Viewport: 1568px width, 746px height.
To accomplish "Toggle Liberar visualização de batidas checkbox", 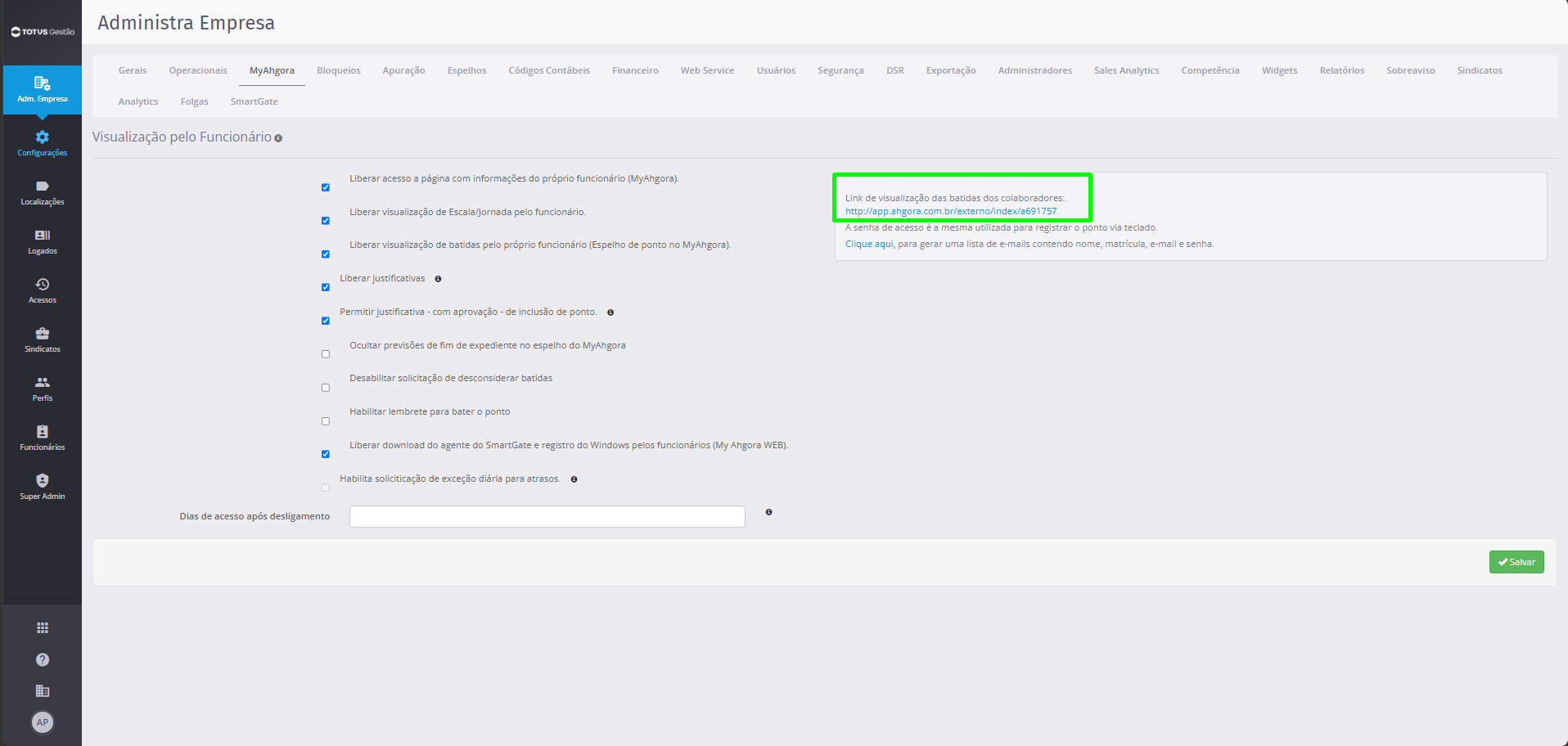I will click(x=326, y=254).
